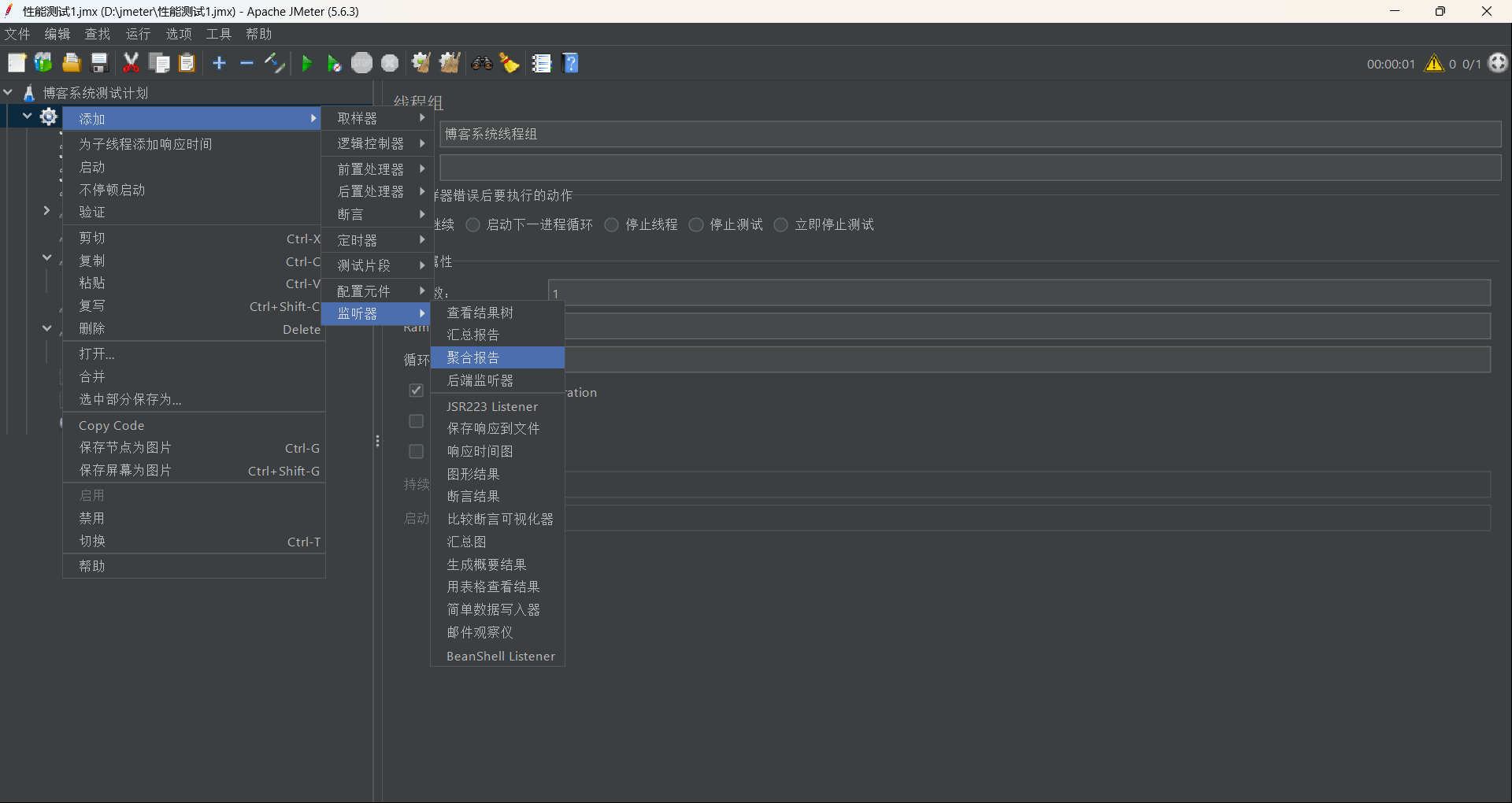Open 断言 submenu
This screenshot has height=803, width=1512.
tap(376, 214)
